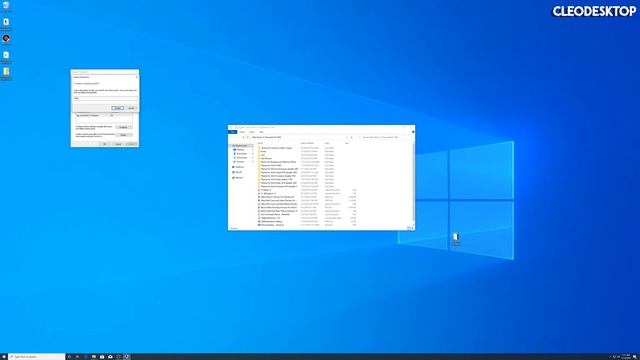Click the Explorer search box

point(384,137)
